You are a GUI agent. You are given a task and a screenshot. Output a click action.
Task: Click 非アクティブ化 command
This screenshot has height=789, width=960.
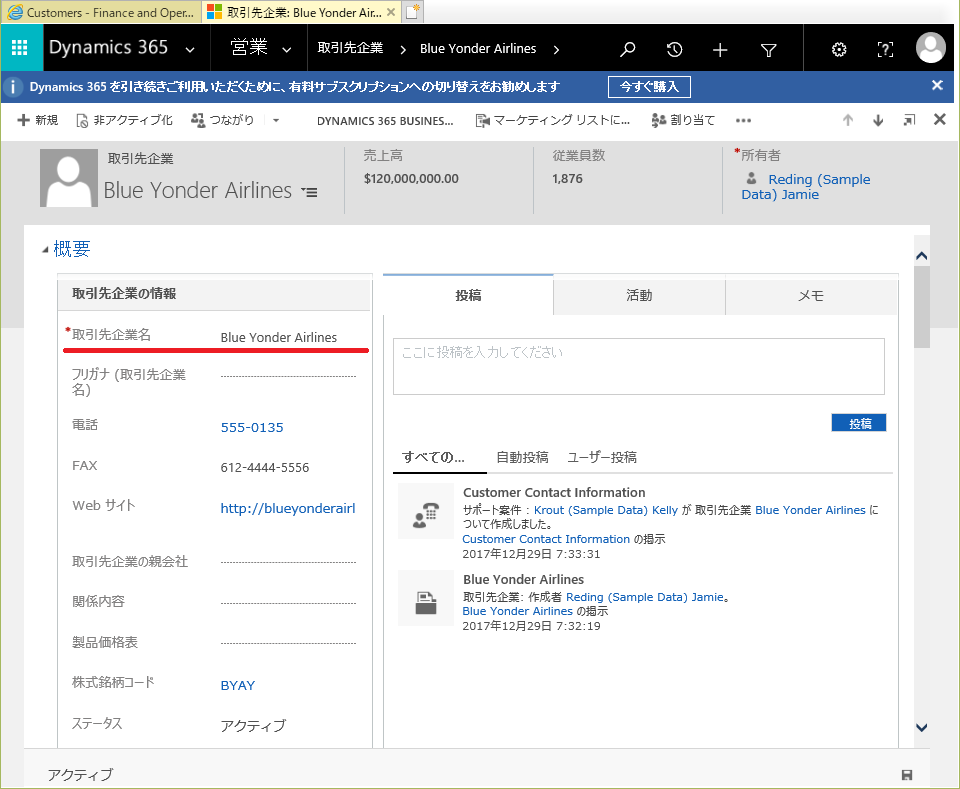[124, 120]
